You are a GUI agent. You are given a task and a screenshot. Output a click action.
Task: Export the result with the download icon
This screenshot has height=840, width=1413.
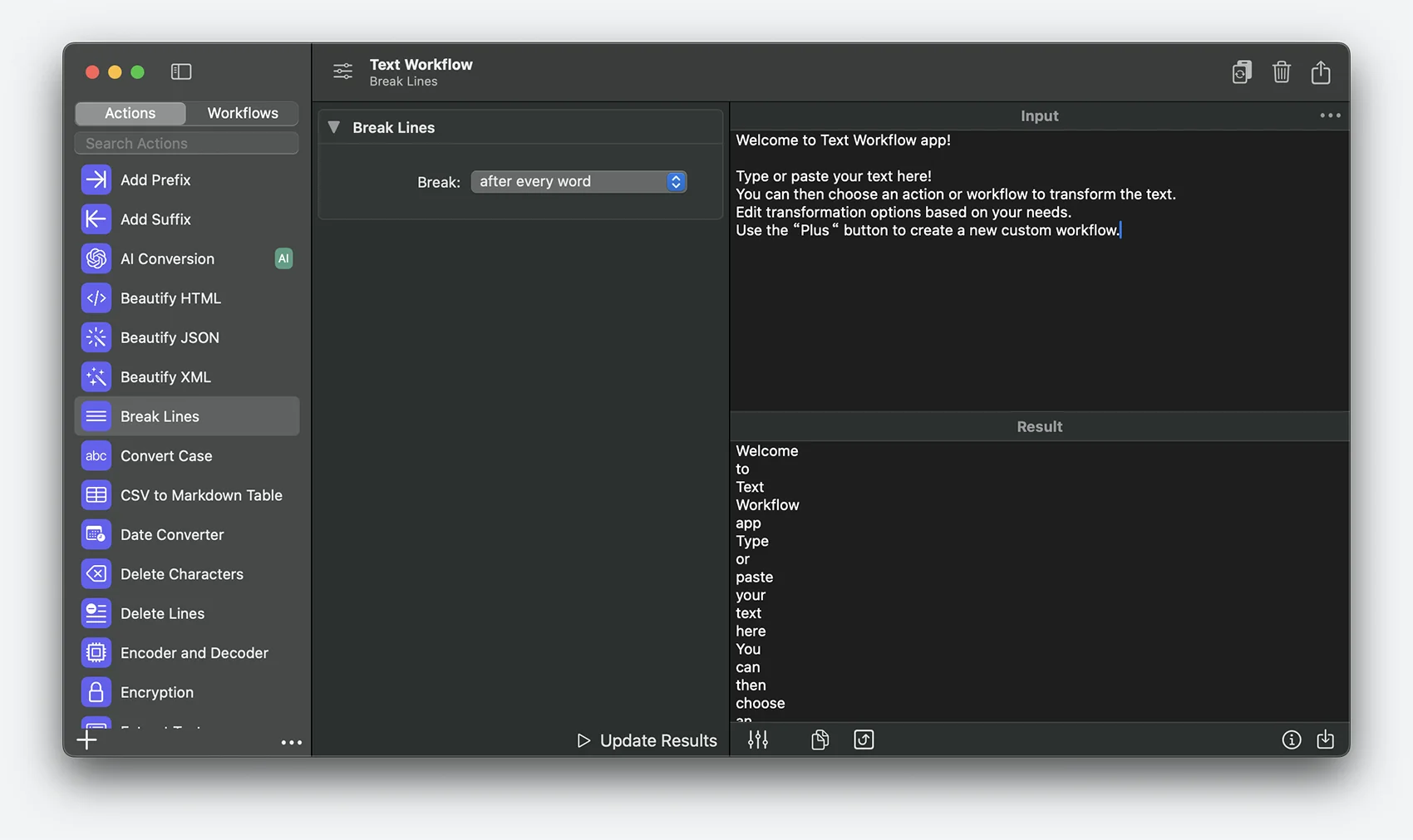tap(1326, 739)
